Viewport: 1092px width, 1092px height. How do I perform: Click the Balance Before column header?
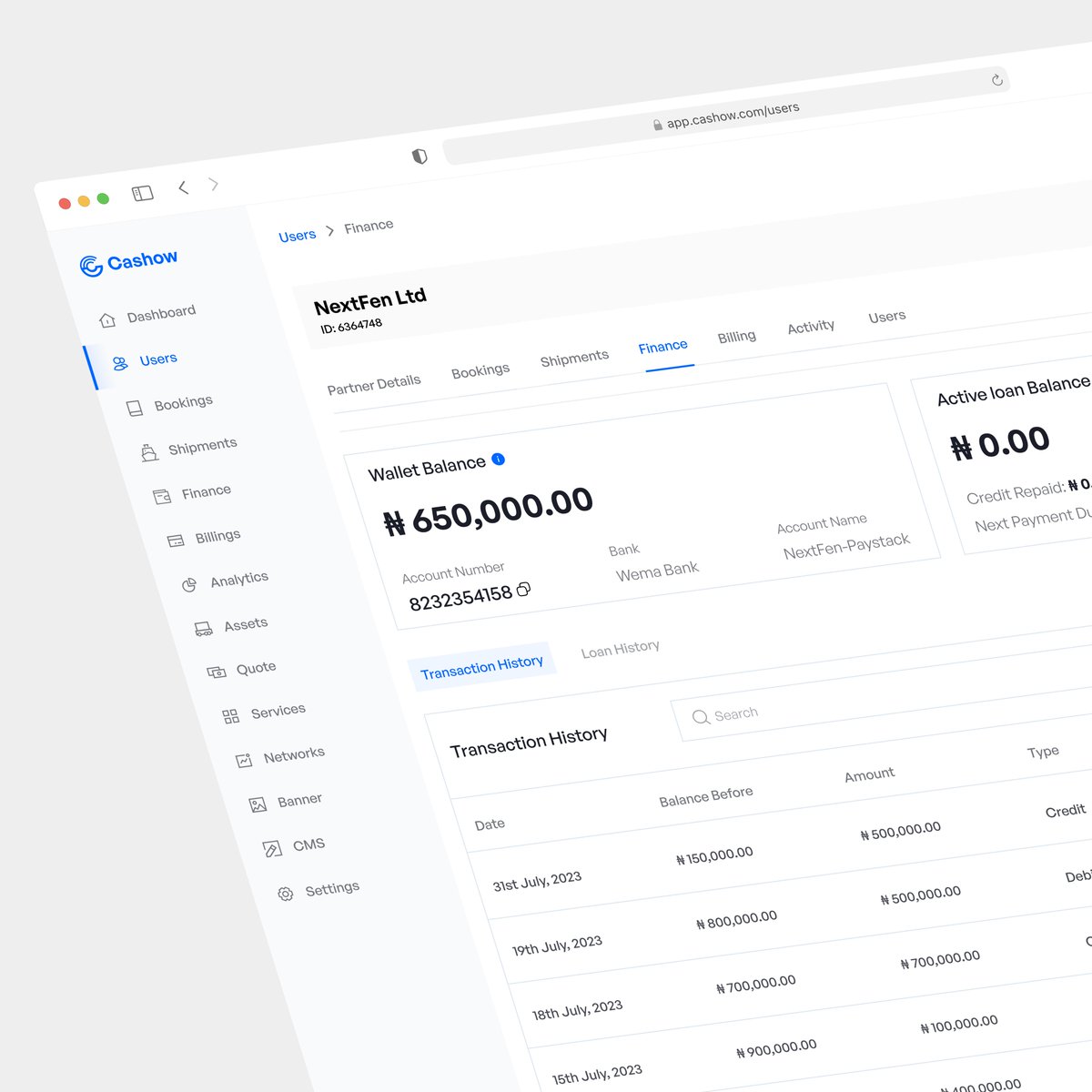point(706,796)
